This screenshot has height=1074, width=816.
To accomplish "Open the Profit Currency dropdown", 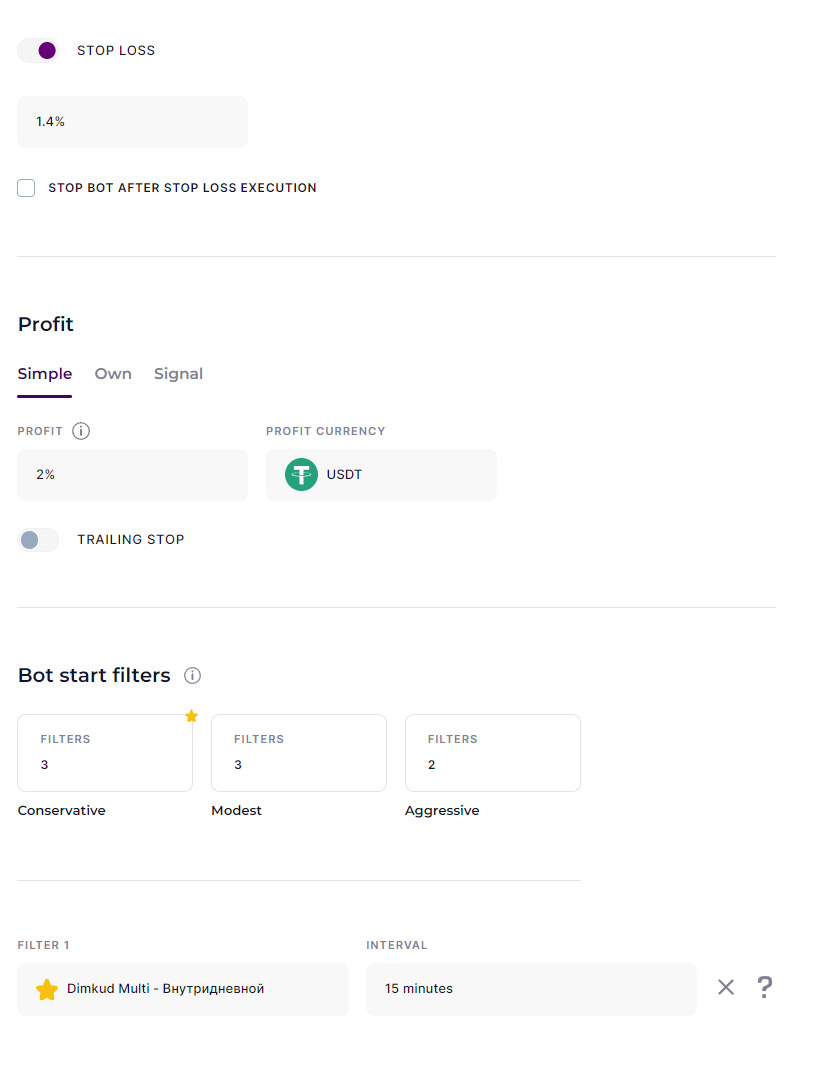I will click(x=381, y=475).
